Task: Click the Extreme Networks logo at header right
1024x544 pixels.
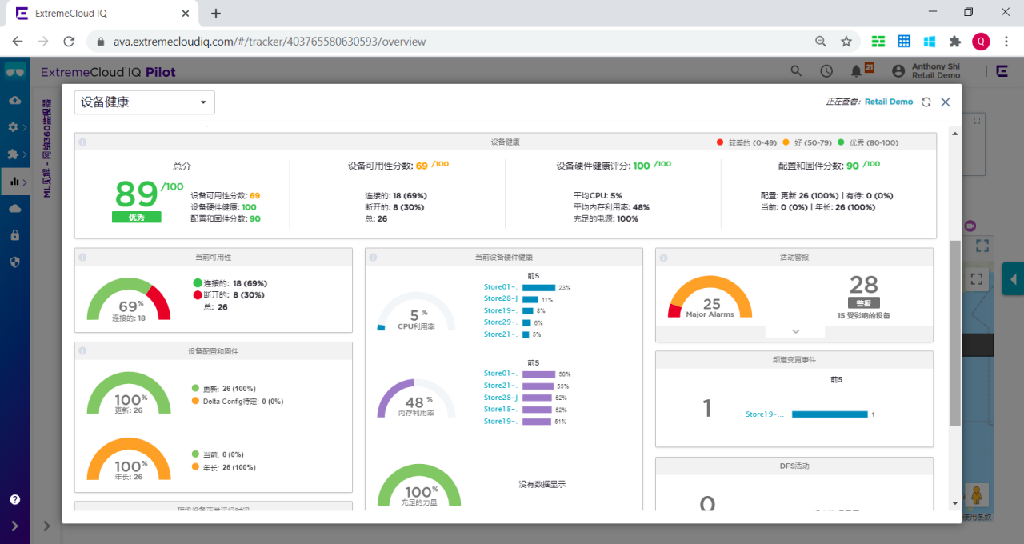Action: pyautogui.click(x=1002, y=71)
